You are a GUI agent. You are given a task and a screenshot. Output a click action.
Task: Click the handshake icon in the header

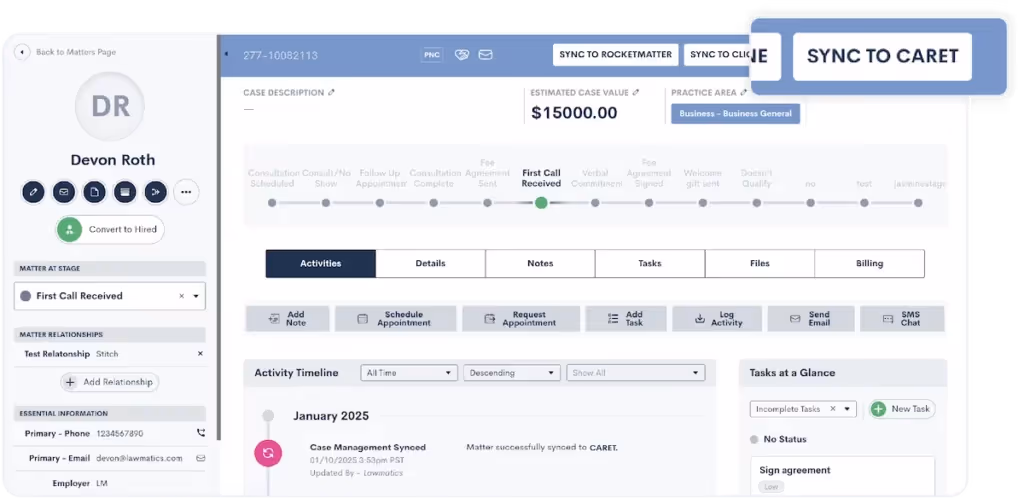tap(462, 55)
